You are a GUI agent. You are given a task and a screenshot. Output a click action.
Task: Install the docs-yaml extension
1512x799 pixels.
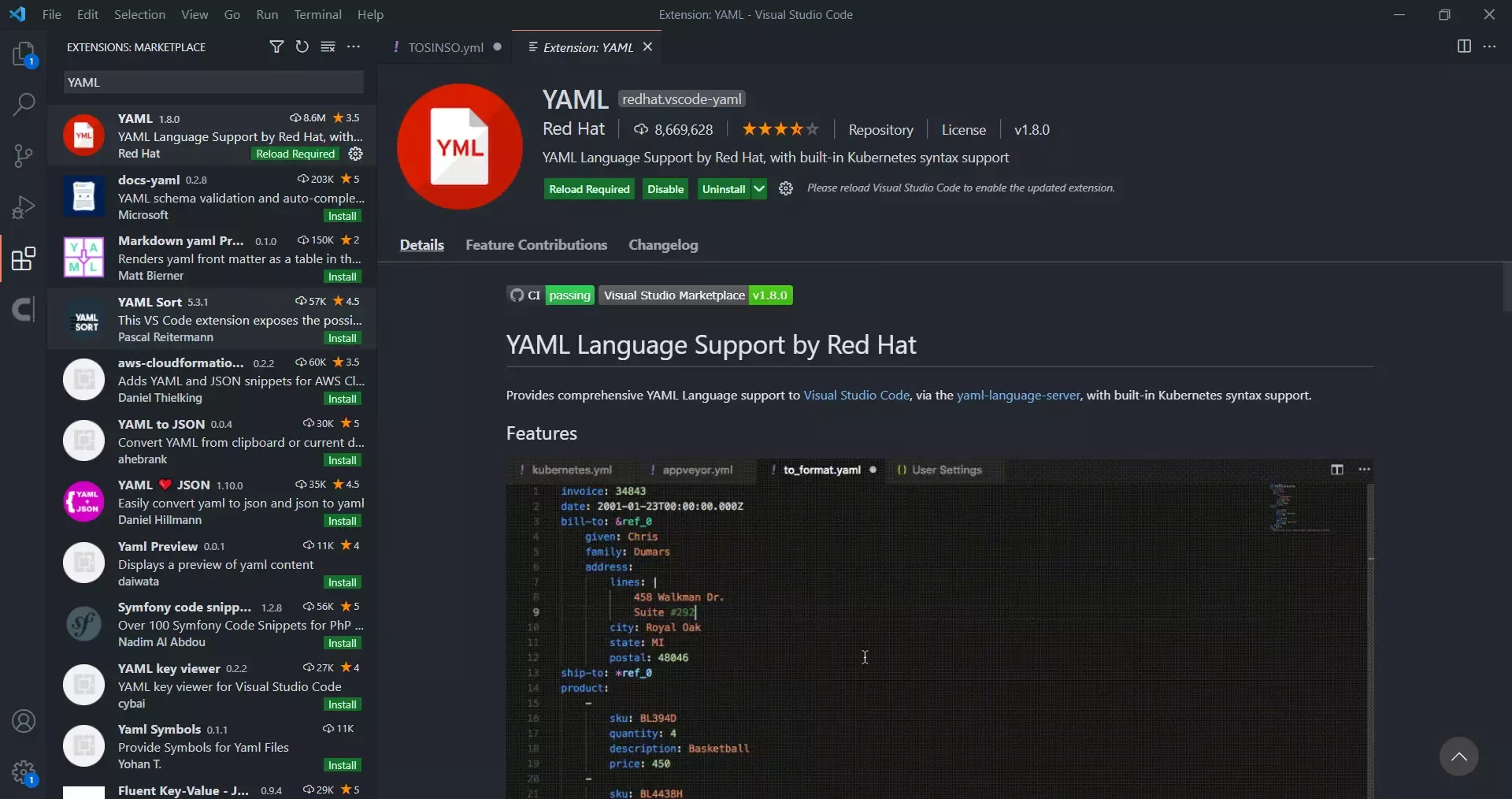click(343, 216)
